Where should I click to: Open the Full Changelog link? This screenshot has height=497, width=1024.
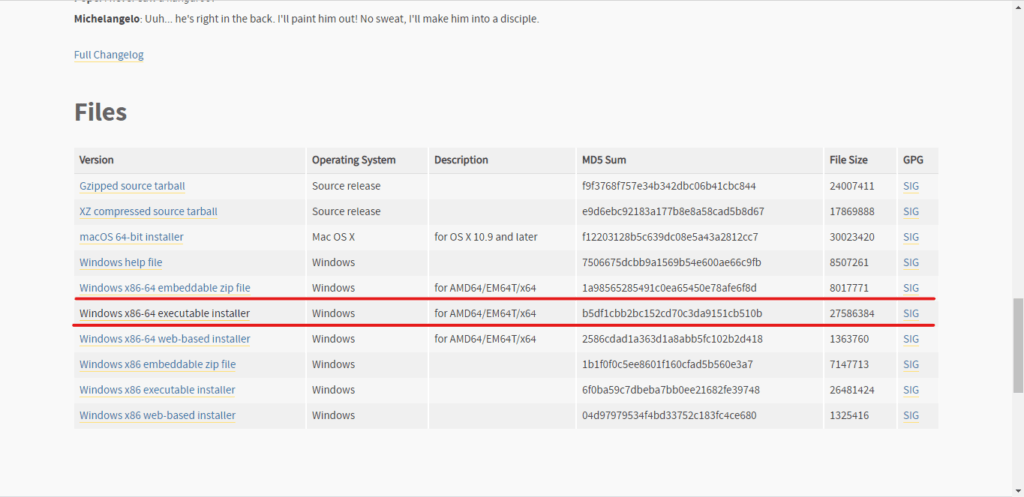pos(108,55)
